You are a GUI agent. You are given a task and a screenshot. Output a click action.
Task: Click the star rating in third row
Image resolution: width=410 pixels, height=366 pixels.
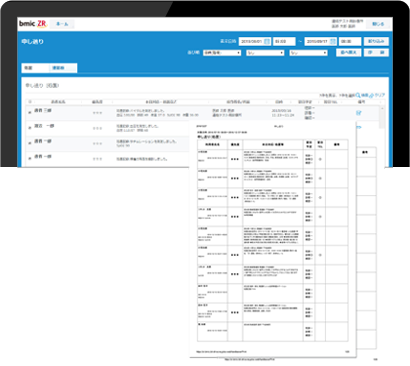[97, 144]
